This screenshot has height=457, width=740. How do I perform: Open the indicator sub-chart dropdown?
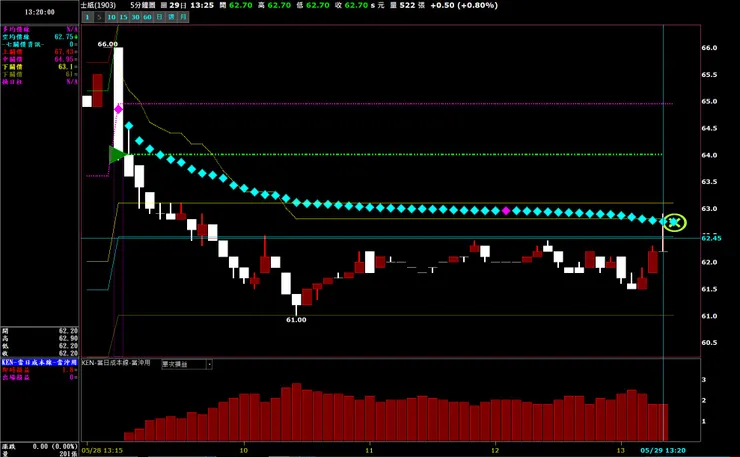tap(210, 364)
